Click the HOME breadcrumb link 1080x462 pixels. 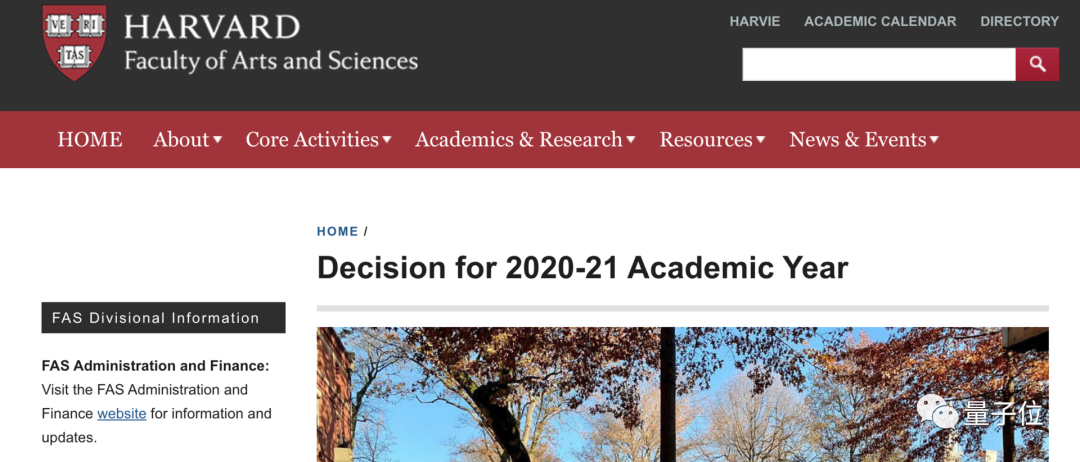pos(337,231)
